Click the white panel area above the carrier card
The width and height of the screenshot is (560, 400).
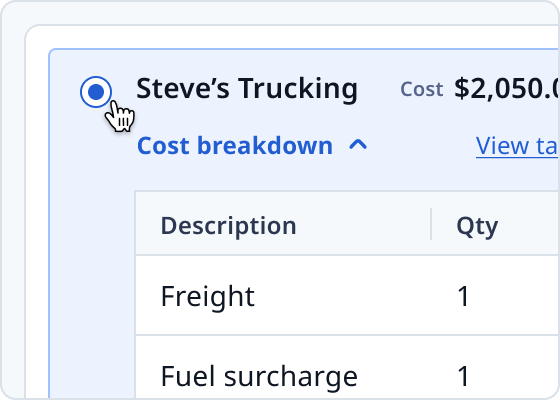click(291, 37)
